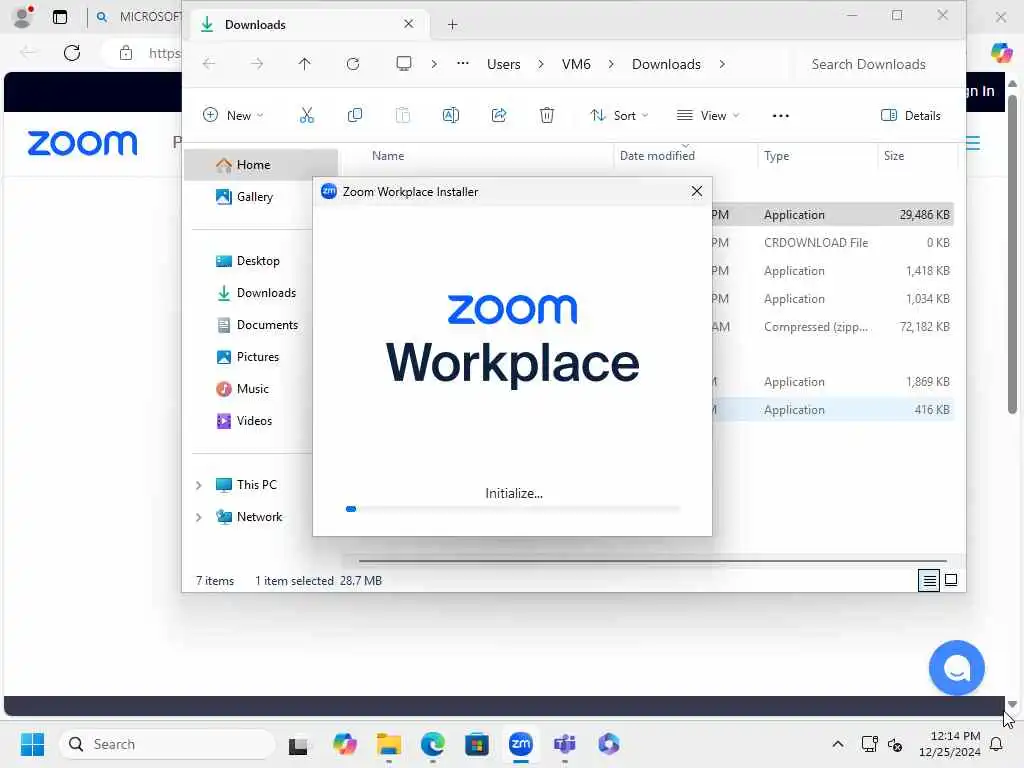This screenshot has height=768, width=1024.
Task: Go up one folder with the Up arrow
Action: (304, 64)
